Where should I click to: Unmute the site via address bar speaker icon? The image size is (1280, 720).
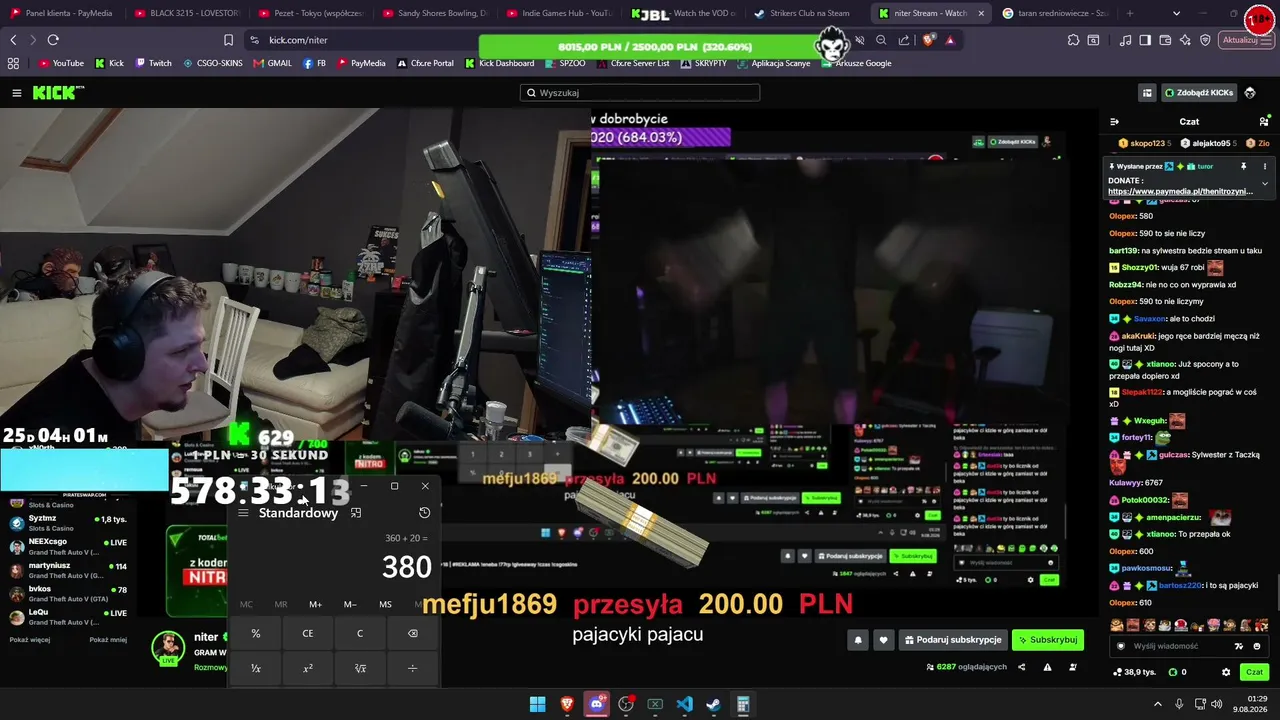859,40
